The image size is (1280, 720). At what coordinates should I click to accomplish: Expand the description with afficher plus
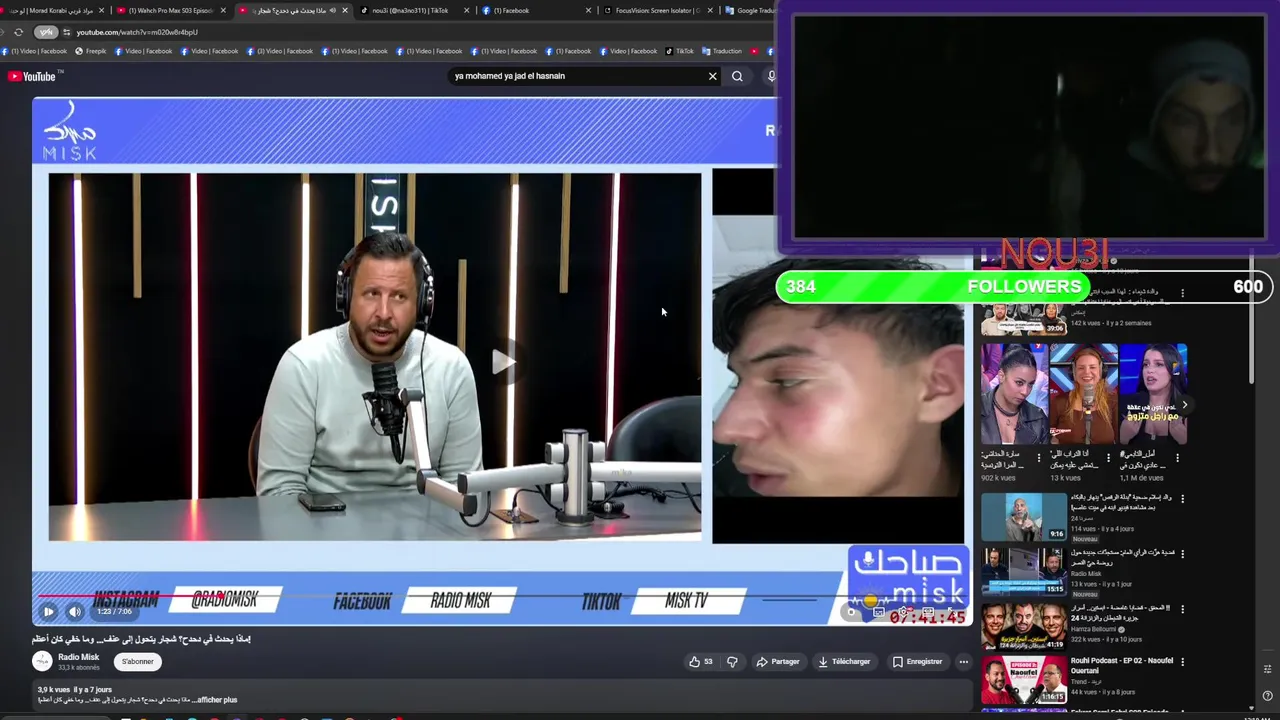click(216, 700)
